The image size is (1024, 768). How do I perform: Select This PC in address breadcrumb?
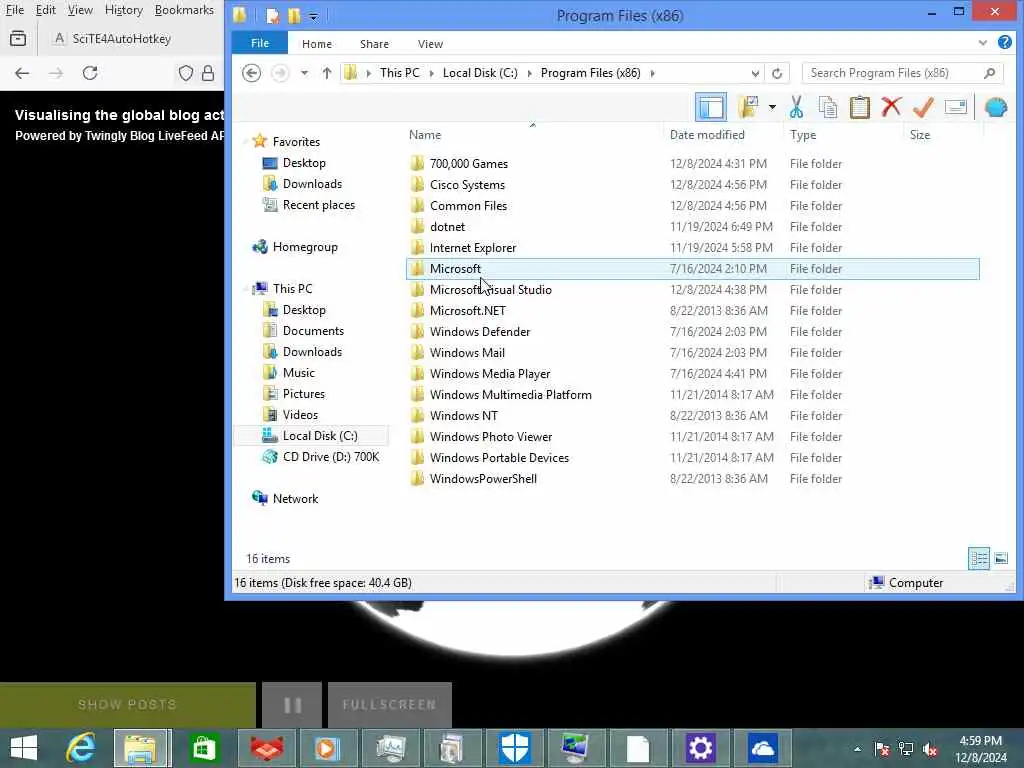(400, 73)
